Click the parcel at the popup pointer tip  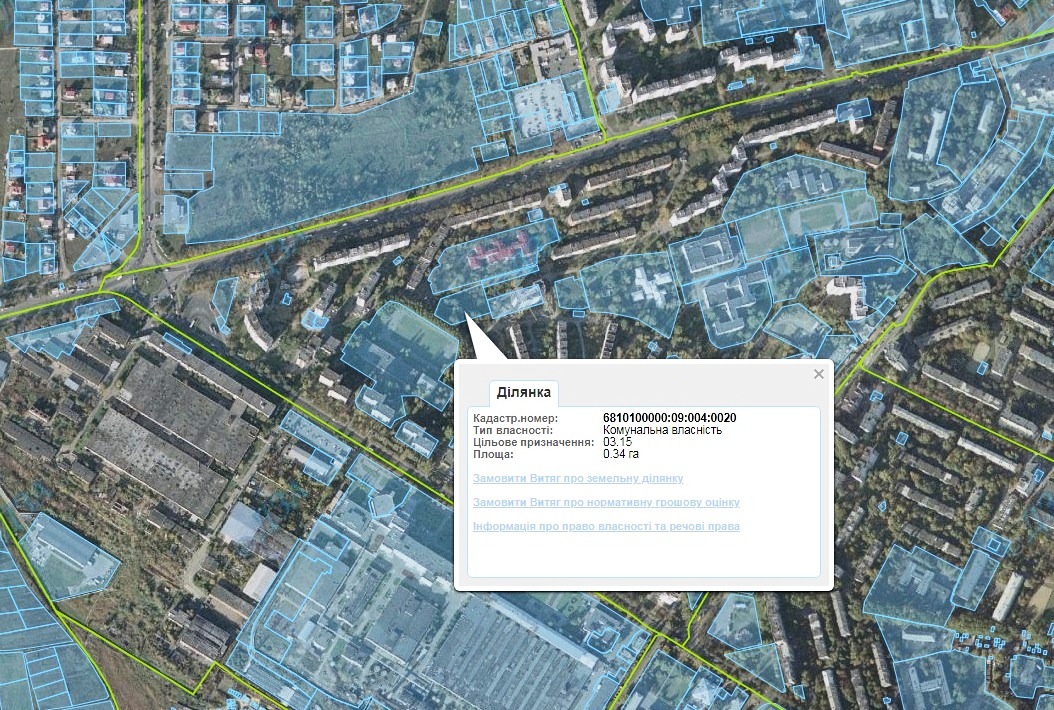[x=458, y=305]
